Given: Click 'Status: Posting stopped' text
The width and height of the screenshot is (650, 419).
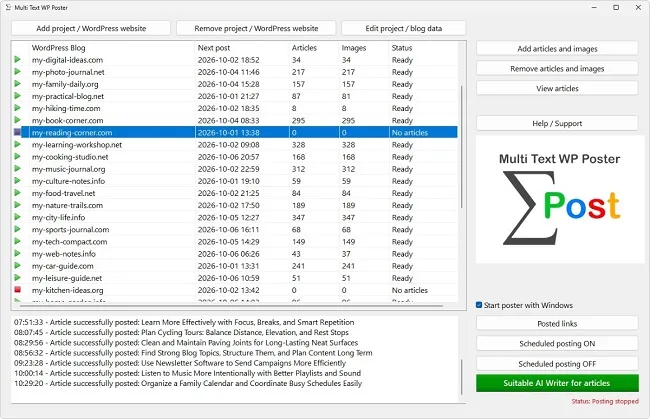Looking at the screenshot, I should (x=605, y=401).
